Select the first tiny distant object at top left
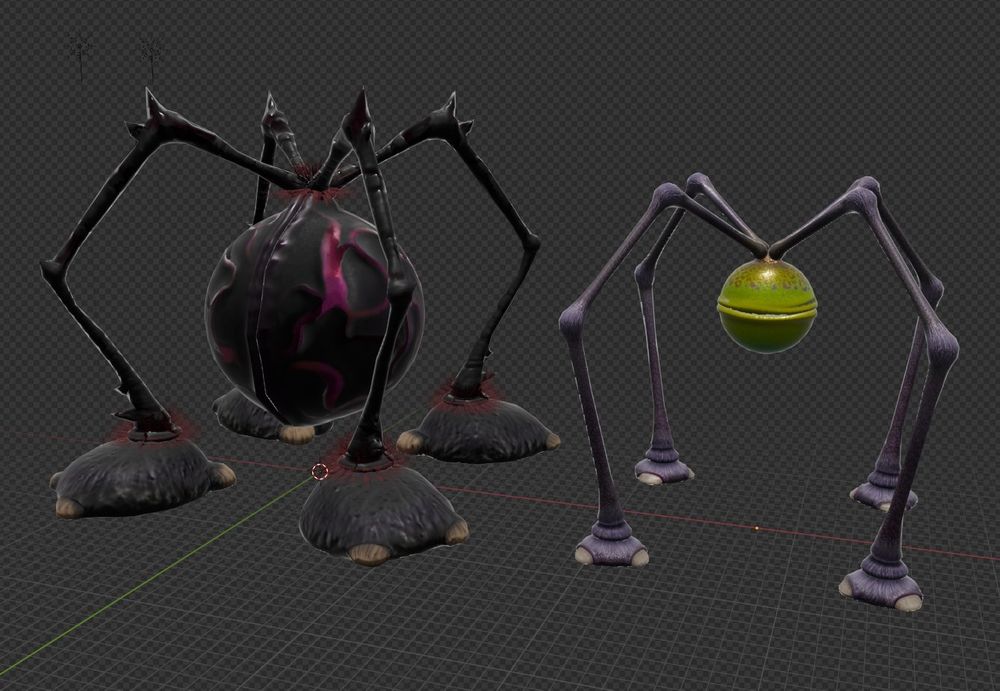 tap(81, 56)
